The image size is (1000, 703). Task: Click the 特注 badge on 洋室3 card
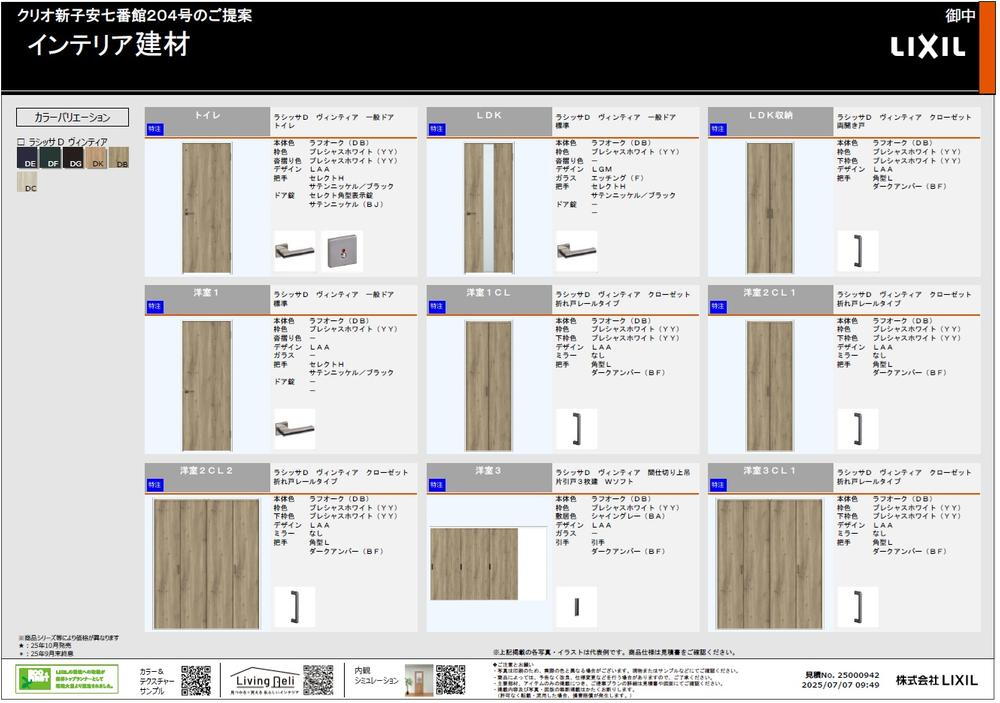436,485
